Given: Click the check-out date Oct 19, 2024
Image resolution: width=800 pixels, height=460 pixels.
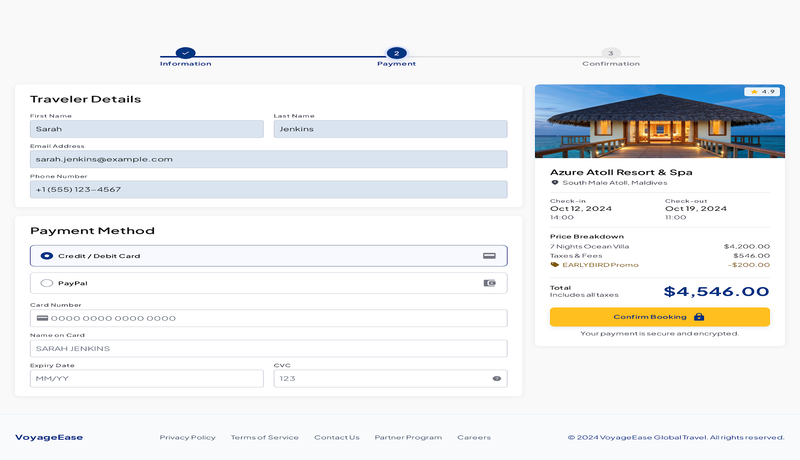Looking at the screenshot, I should coord(695,209).
